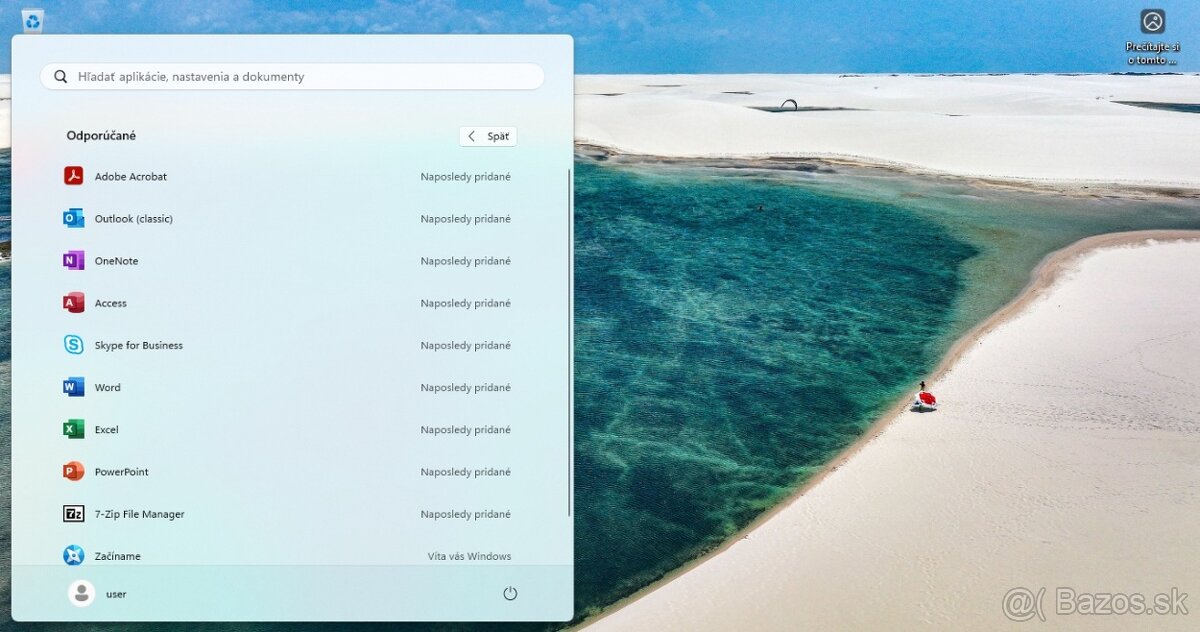1200x632 pixels.
Task: Open the Začíname app icon
Action: click(x=74, y=555)
